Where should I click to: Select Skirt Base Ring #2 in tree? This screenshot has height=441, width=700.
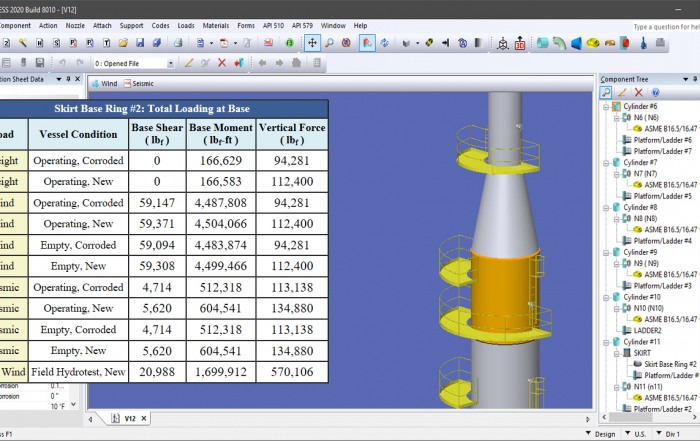[664, 365]
